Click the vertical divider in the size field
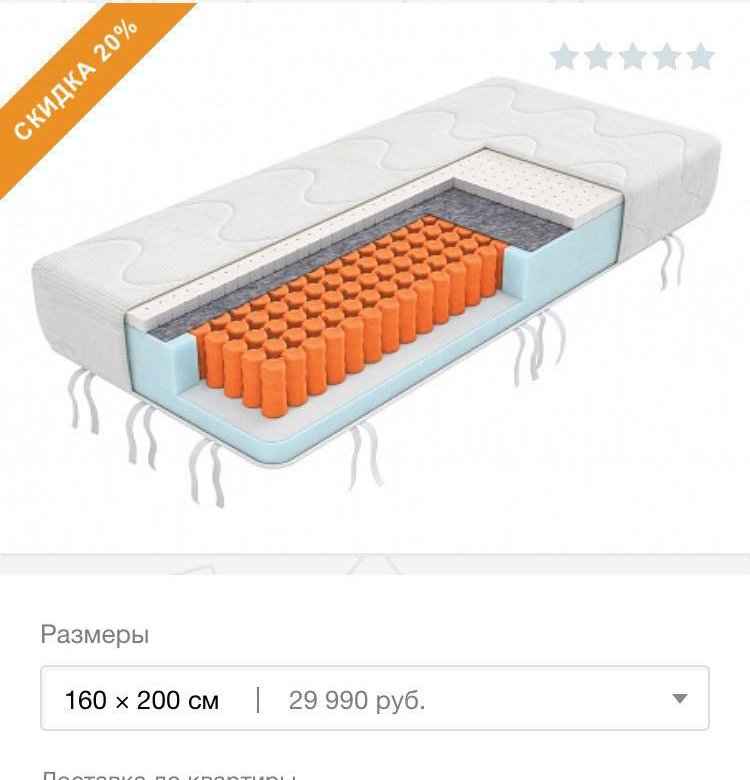 [258, 700]
